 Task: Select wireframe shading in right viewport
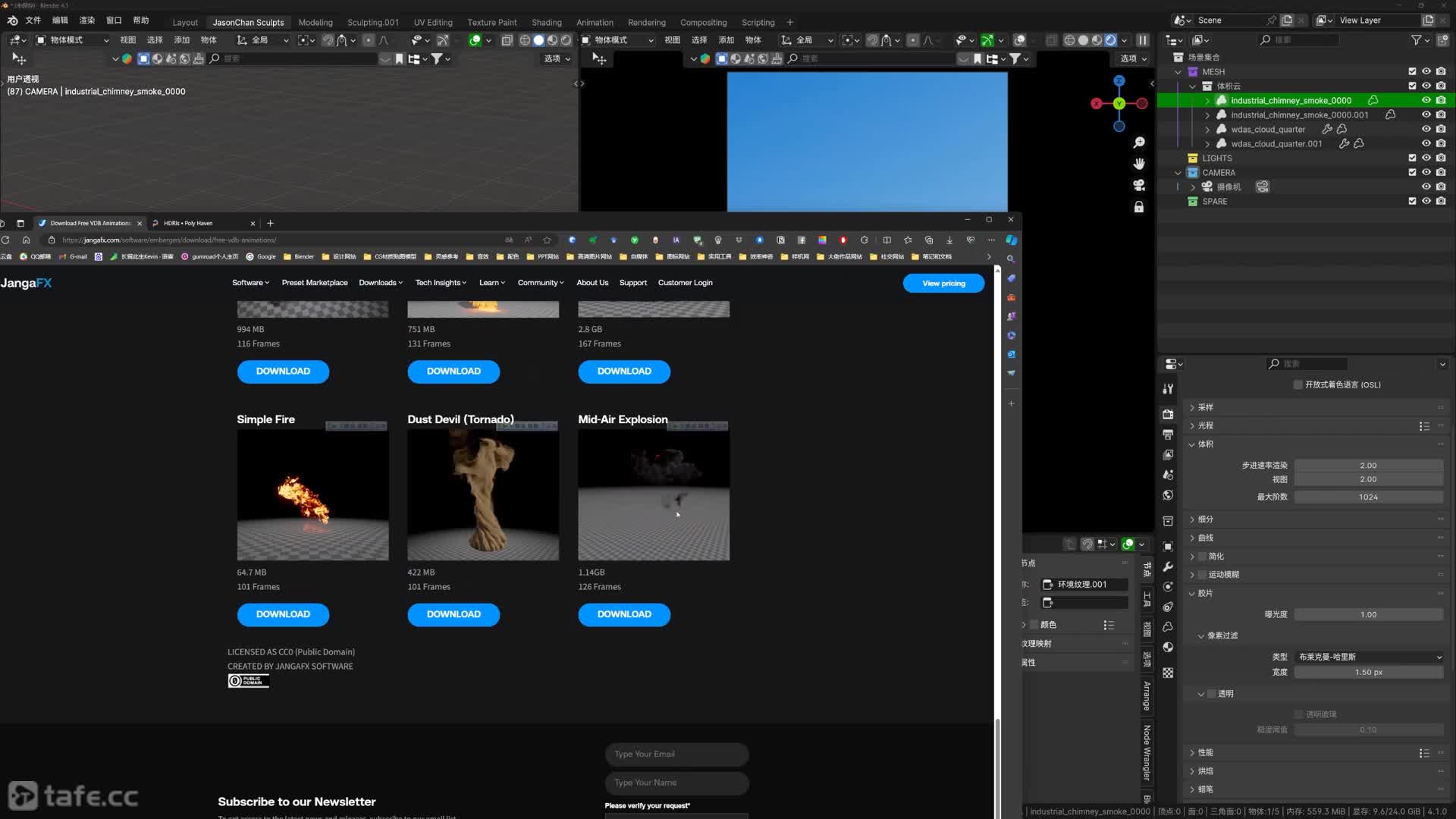(x=1069, y=40)
